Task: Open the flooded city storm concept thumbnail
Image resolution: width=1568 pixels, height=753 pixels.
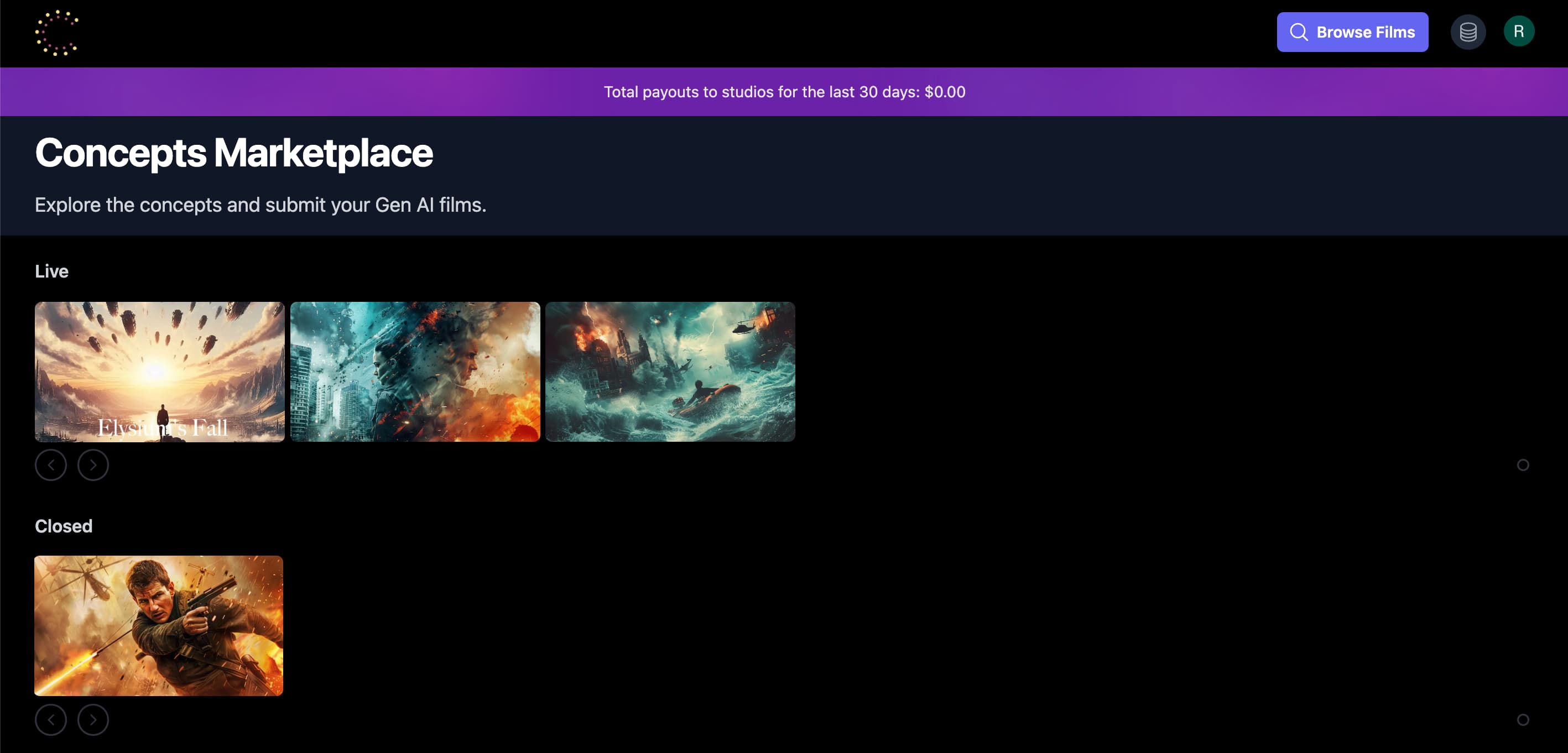Action: [x=670, y=372]
